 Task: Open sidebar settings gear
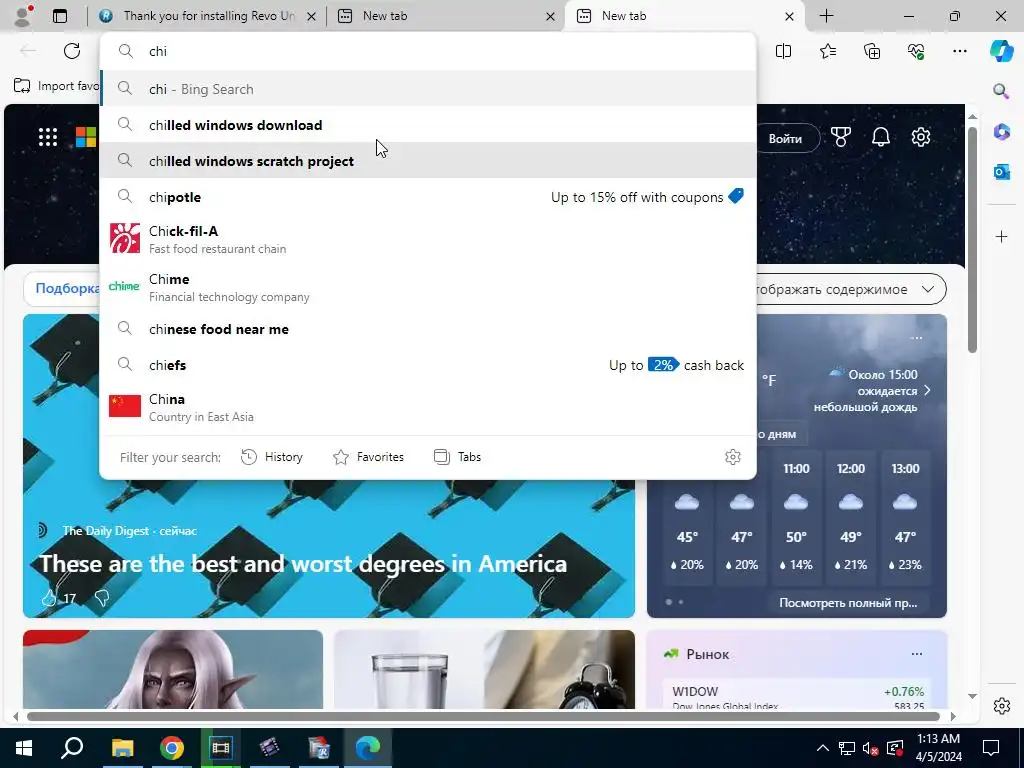click(1001, 706)
